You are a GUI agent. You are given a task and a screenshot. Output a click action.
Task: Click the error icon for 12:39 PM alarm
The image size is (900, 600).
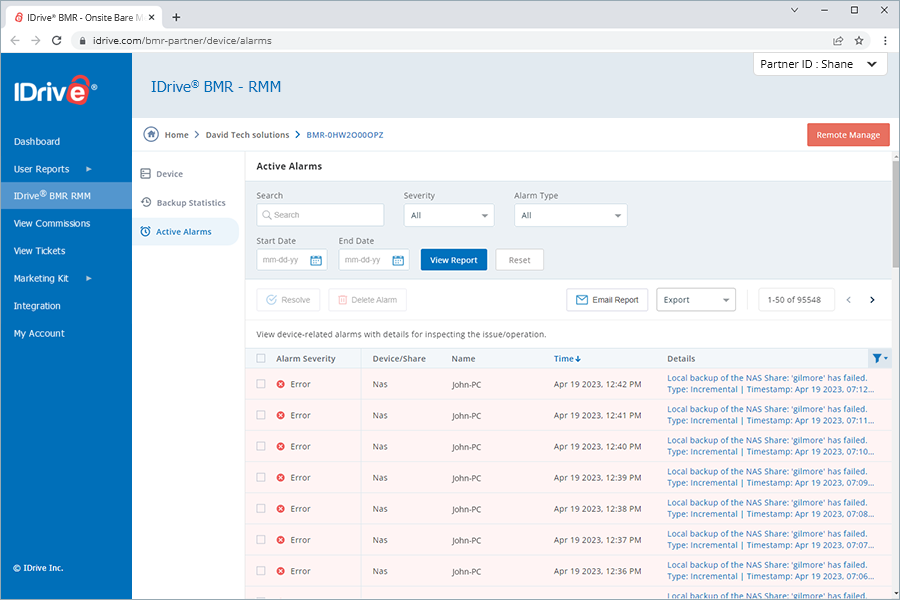click(281, 477)
